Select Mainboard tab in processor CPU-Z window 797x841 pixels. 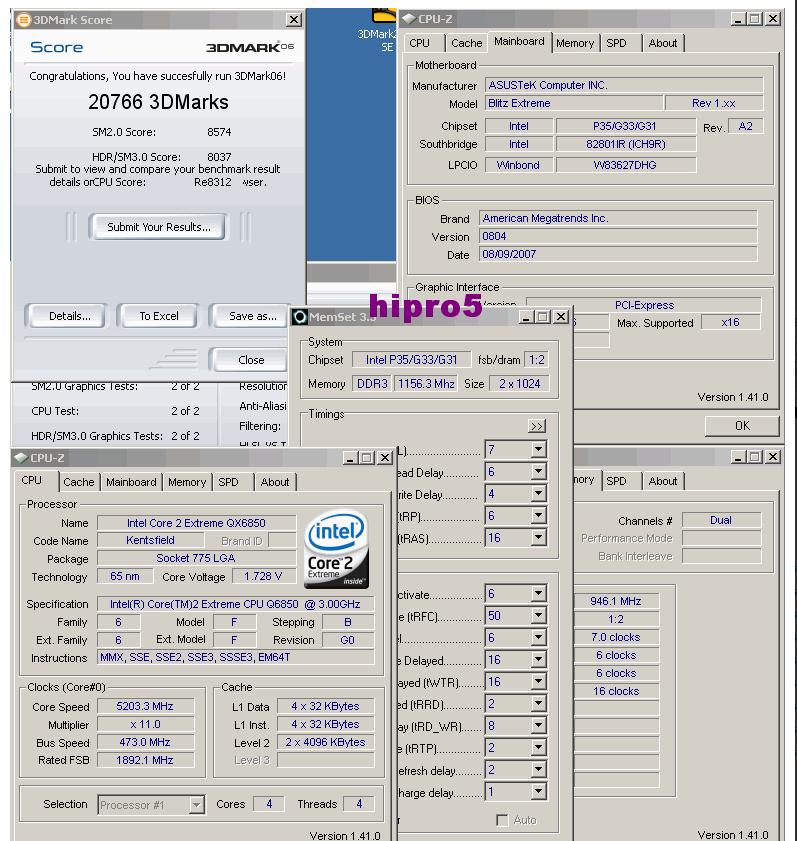point(131,482)
